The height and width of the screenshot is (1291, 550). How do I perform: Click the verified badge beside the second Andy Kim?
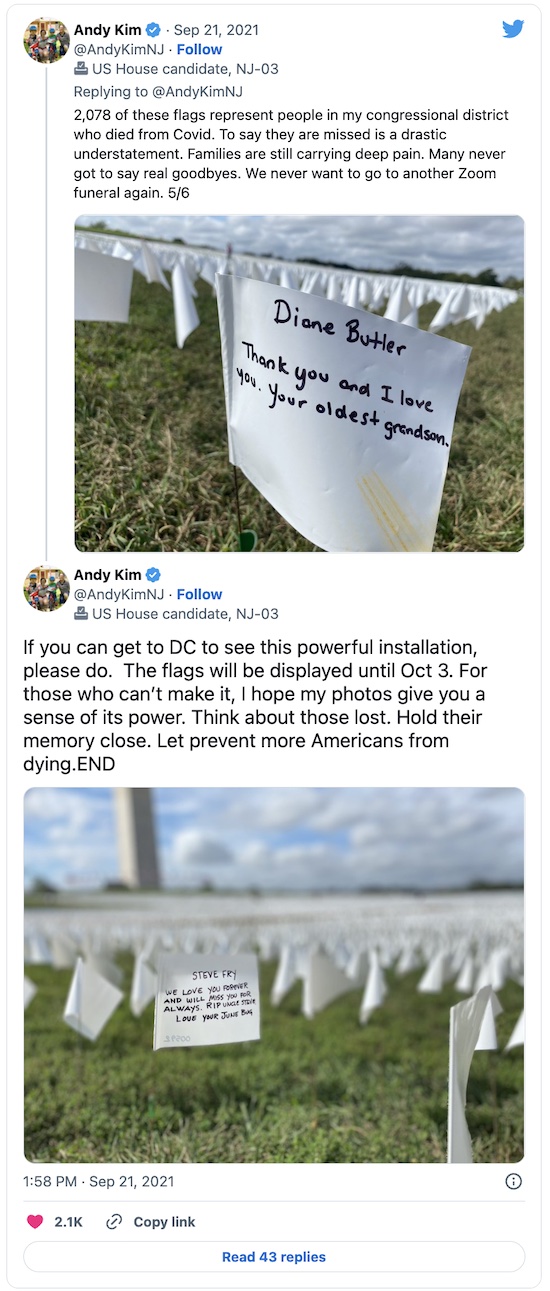coord(153,575)
